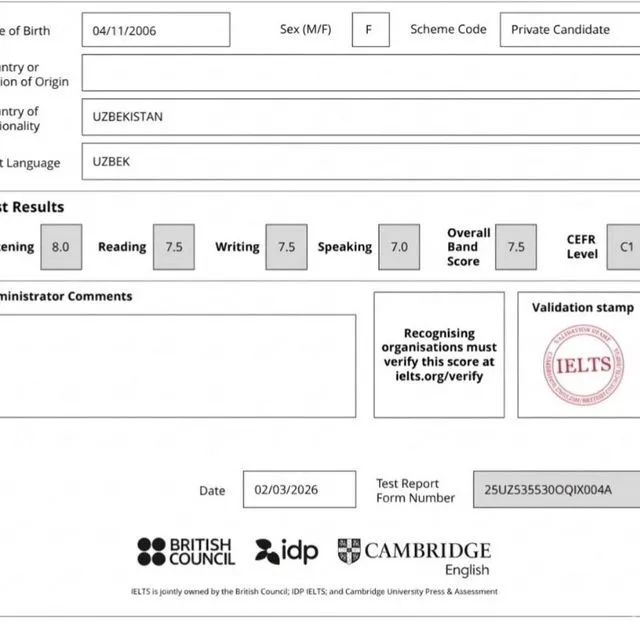
Task: Click the CEFR Level label
Action: pos(582,247)
